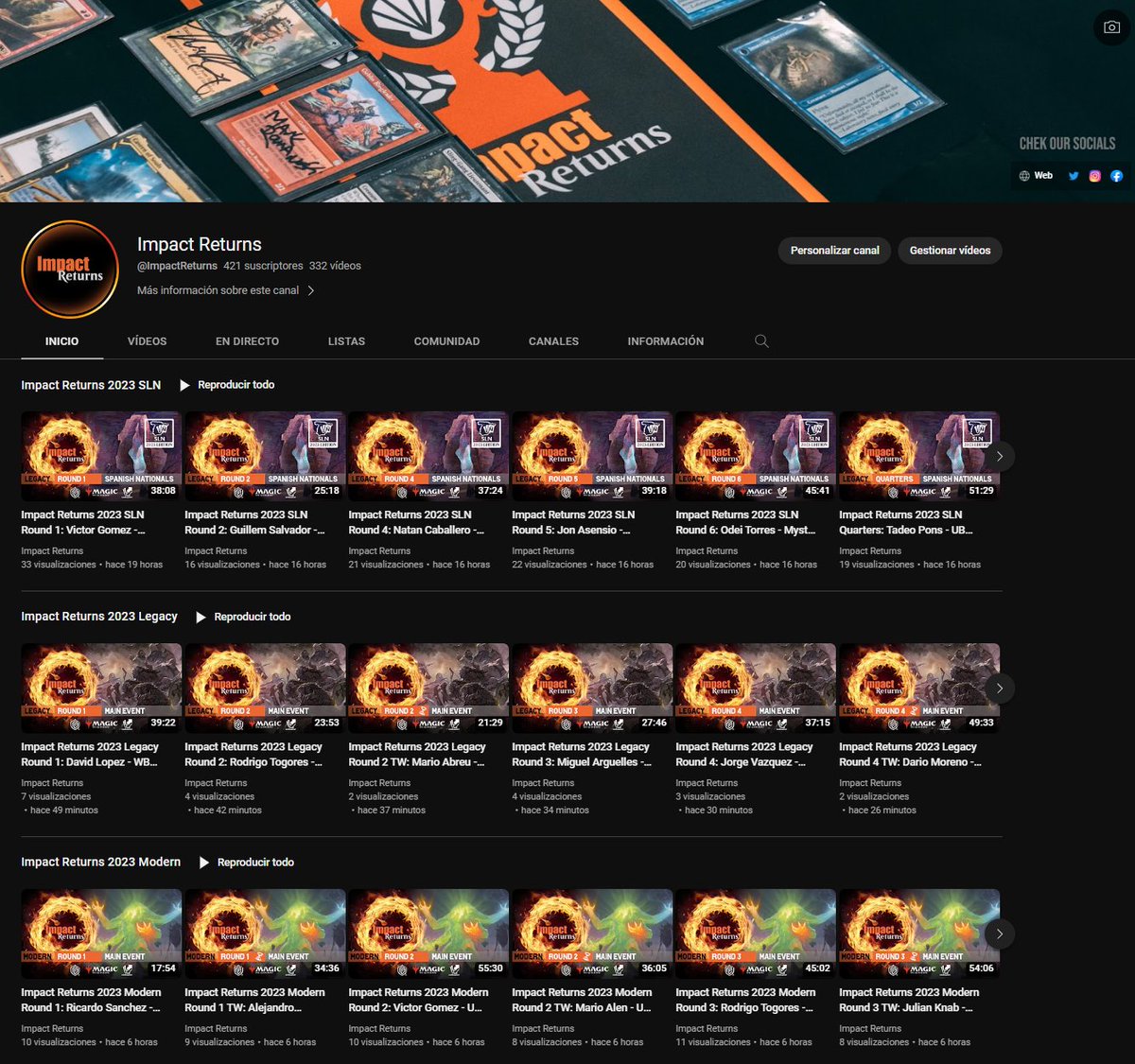
Task: Select the Inicio tab
Action: pyautogui.click(x=61, y=341)
